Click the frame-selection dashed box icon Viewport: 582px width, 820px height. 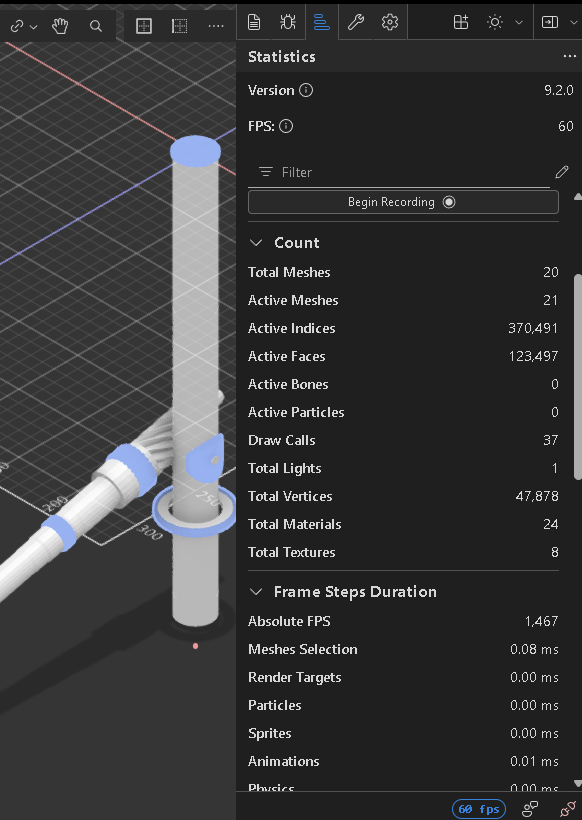point(180,26)
